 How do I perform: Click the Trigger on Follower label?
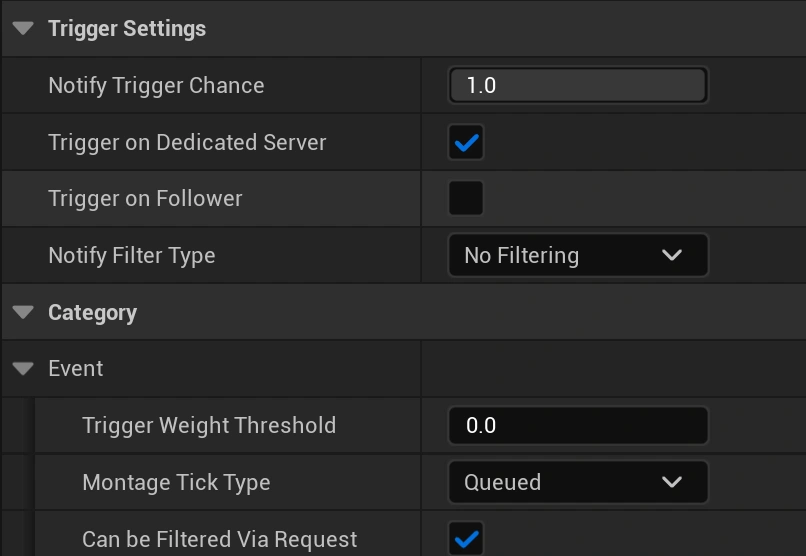tap(145, 199)
